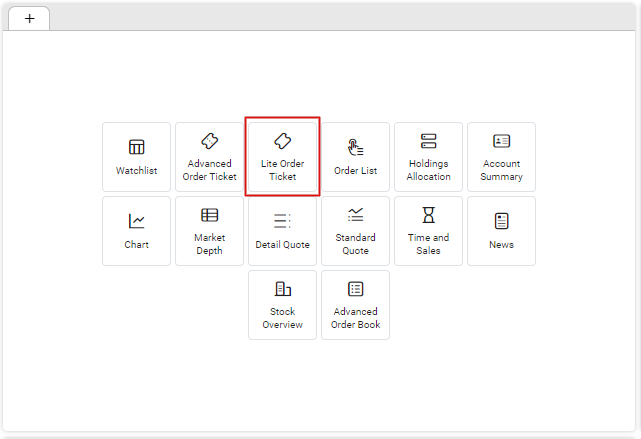This screenshot has width=641, height=439.
Task: Select the Lite Order Ticket icon
Action: pyautogui.click(x=282, y=141)
